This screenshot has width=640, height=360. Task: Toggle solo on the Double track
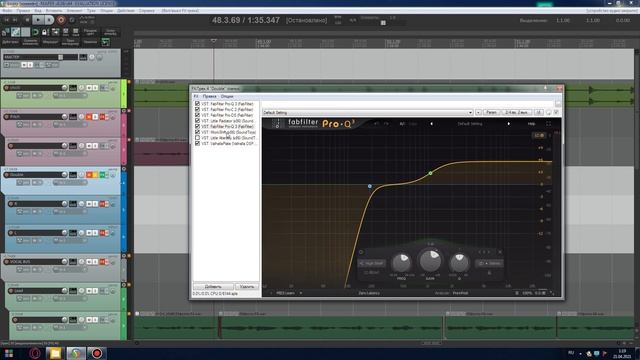click(95, 175)
